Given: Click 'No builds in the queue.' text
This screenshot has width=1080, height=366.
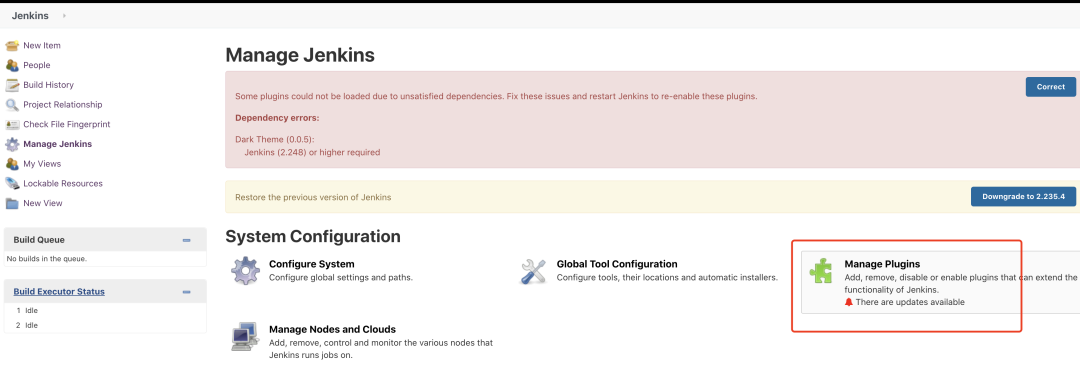Looking at the screenshot, I should pos(47,259).
